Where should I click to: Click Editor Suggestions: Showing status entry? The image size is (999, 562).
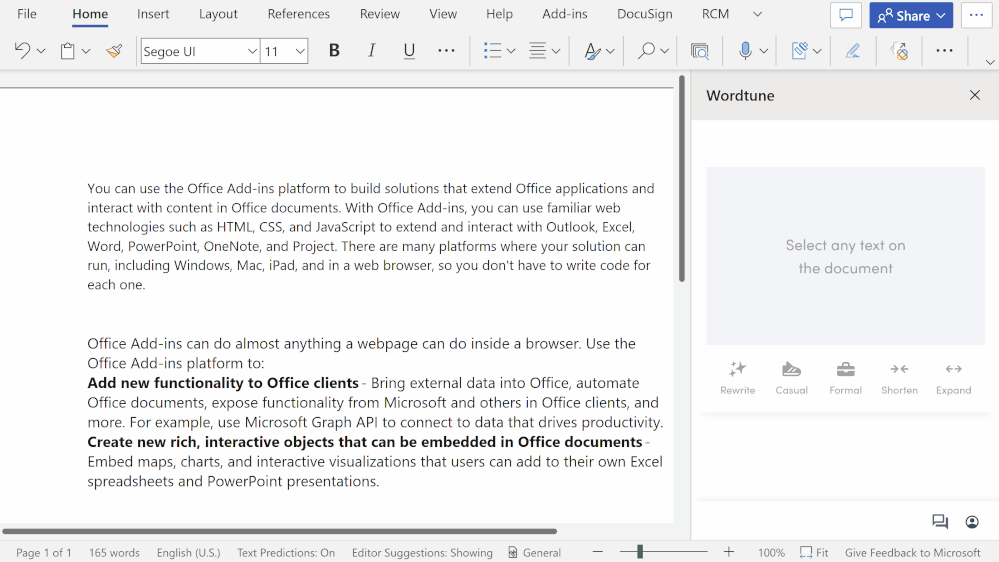[422, 552]
